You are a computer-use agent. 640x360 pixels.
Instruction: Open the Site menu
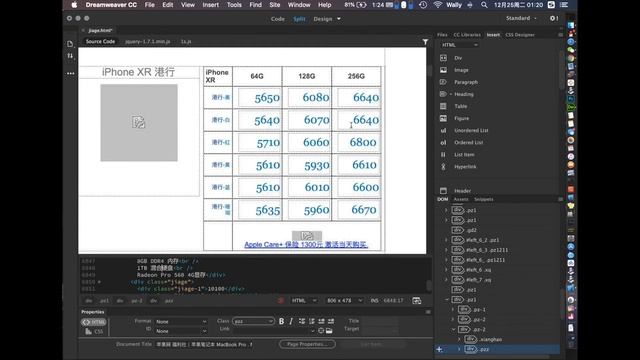[x=275, y=5]
